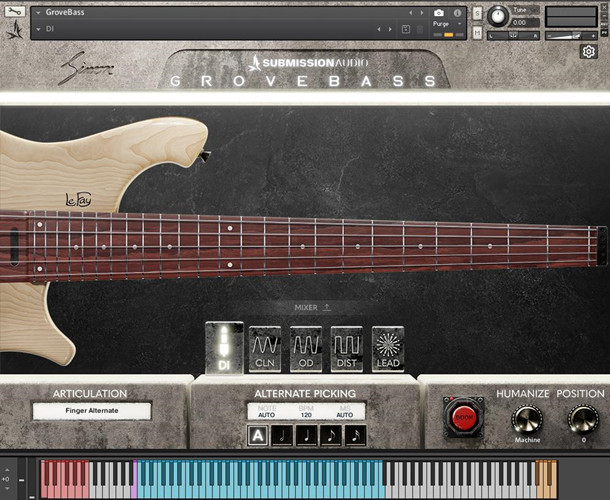Click the ALTERNATE PICKING heading

click(305, 393)
